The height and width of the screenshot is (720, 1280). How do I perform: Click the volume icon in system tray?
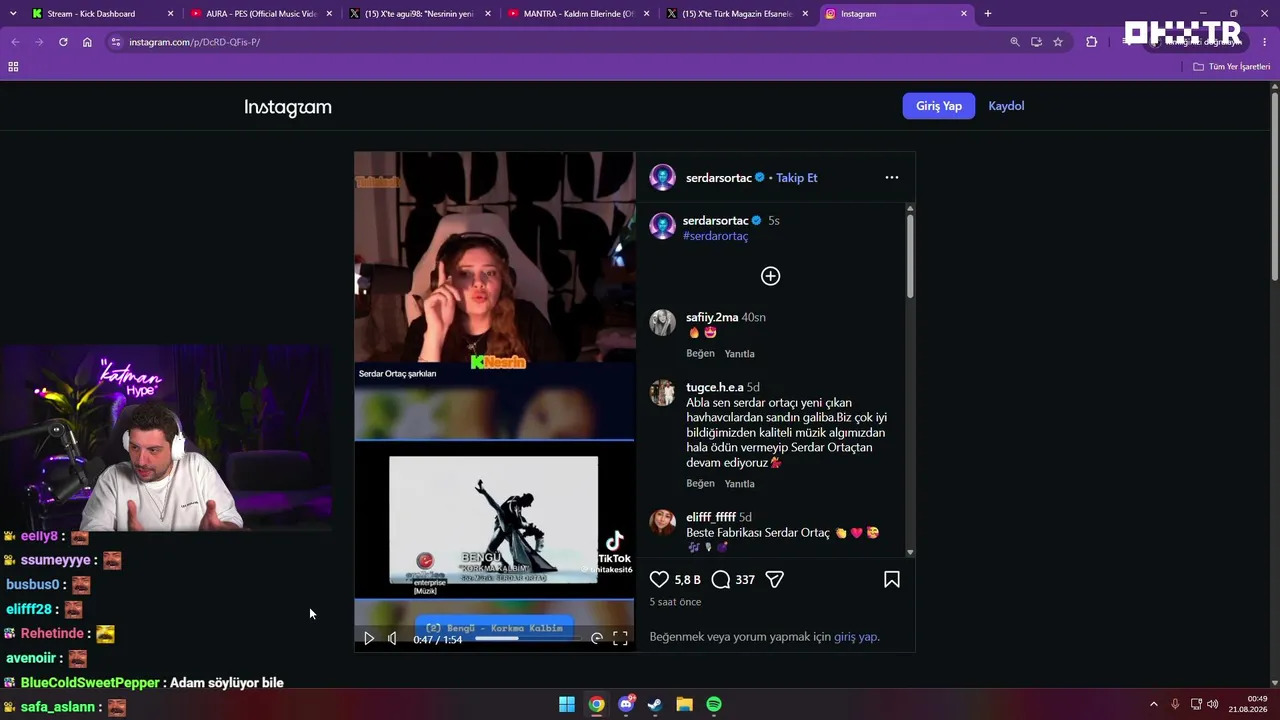tap(1212, 705)
